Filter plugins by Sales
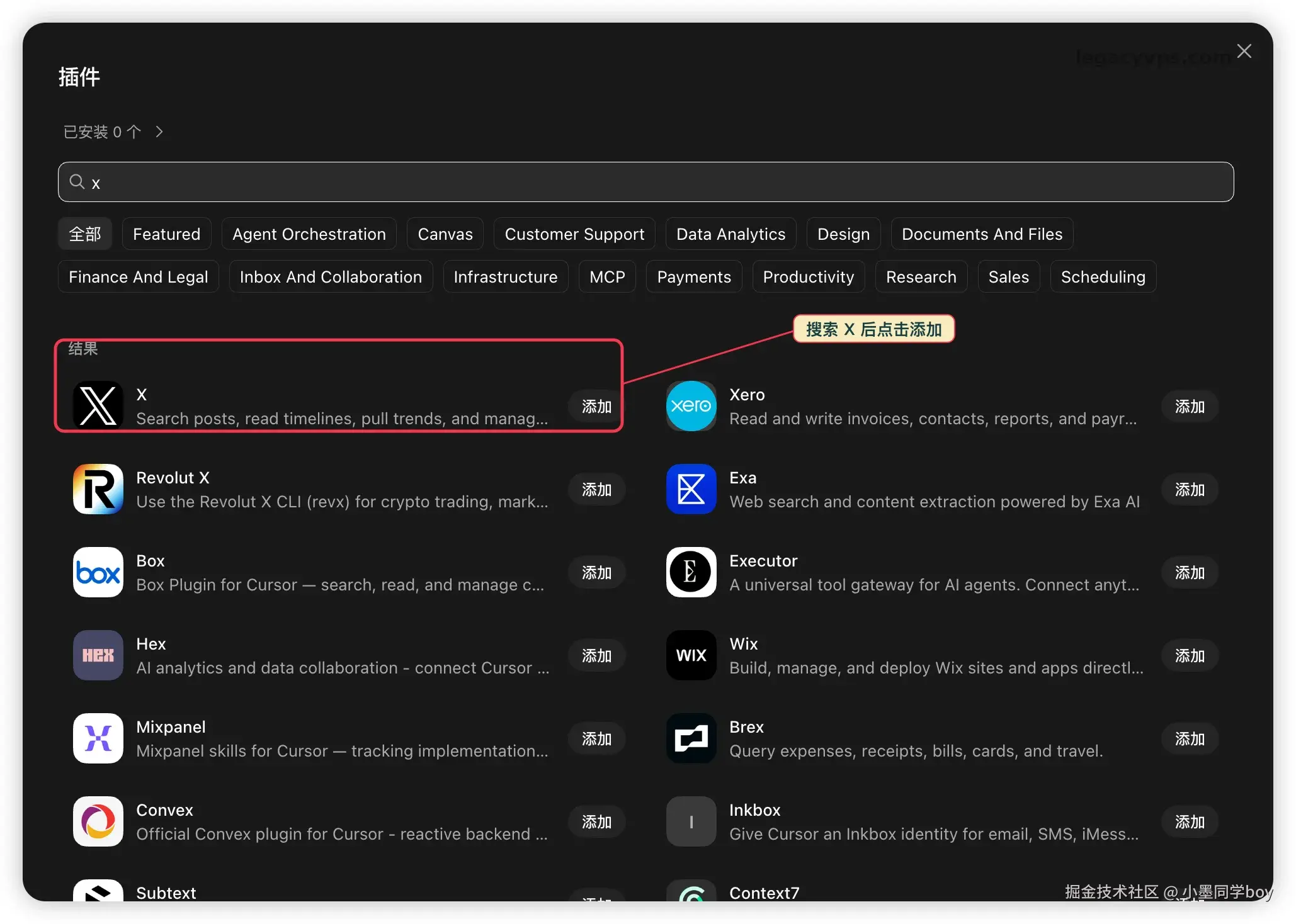 pyautogui.click(x=1009, y=277)
